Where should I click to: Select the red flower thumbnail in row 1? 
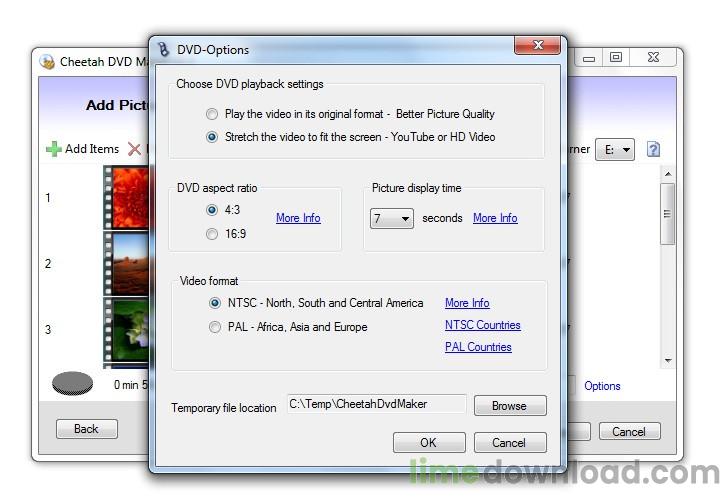(126, 198)
